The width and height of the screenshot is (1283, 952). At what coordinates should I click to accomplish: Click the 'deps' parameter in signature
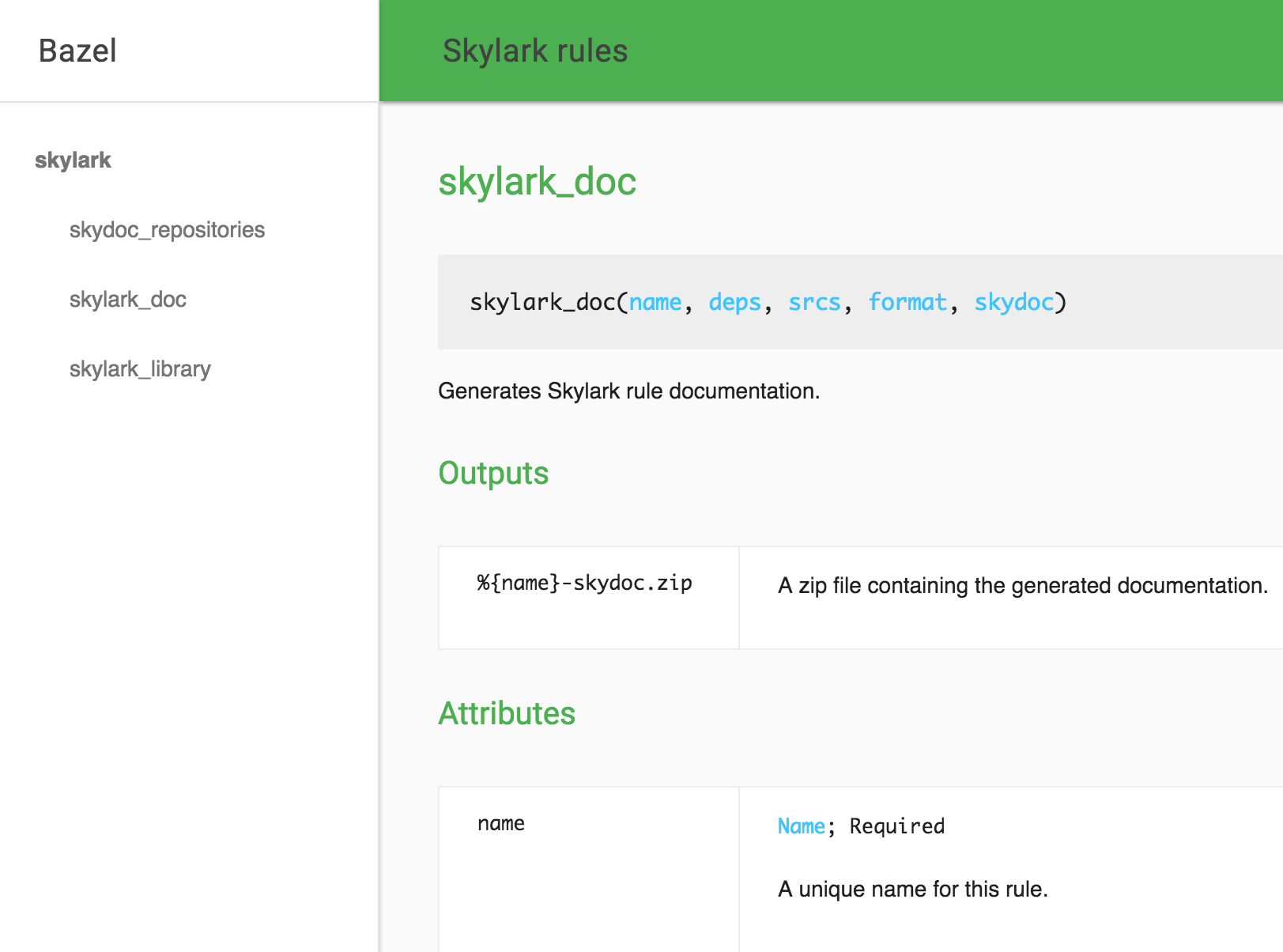pyautogui.click(x=734, y=302)
